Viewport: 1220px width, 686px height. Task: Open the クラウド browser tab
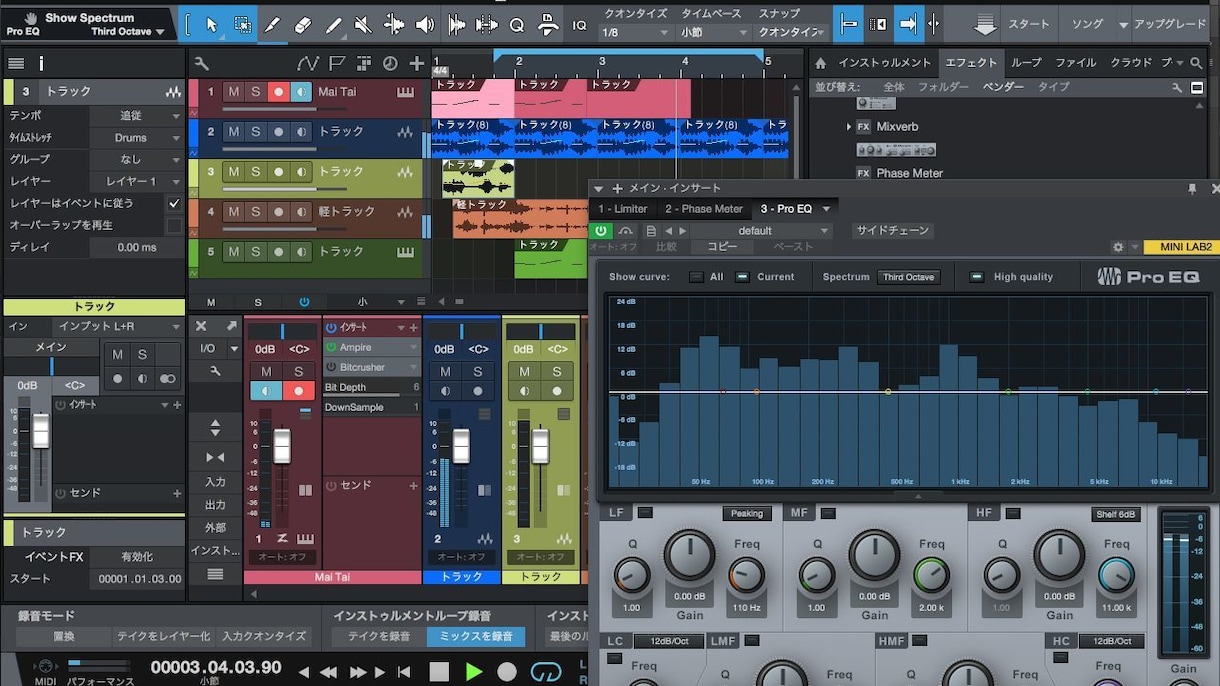point(1131,62)
